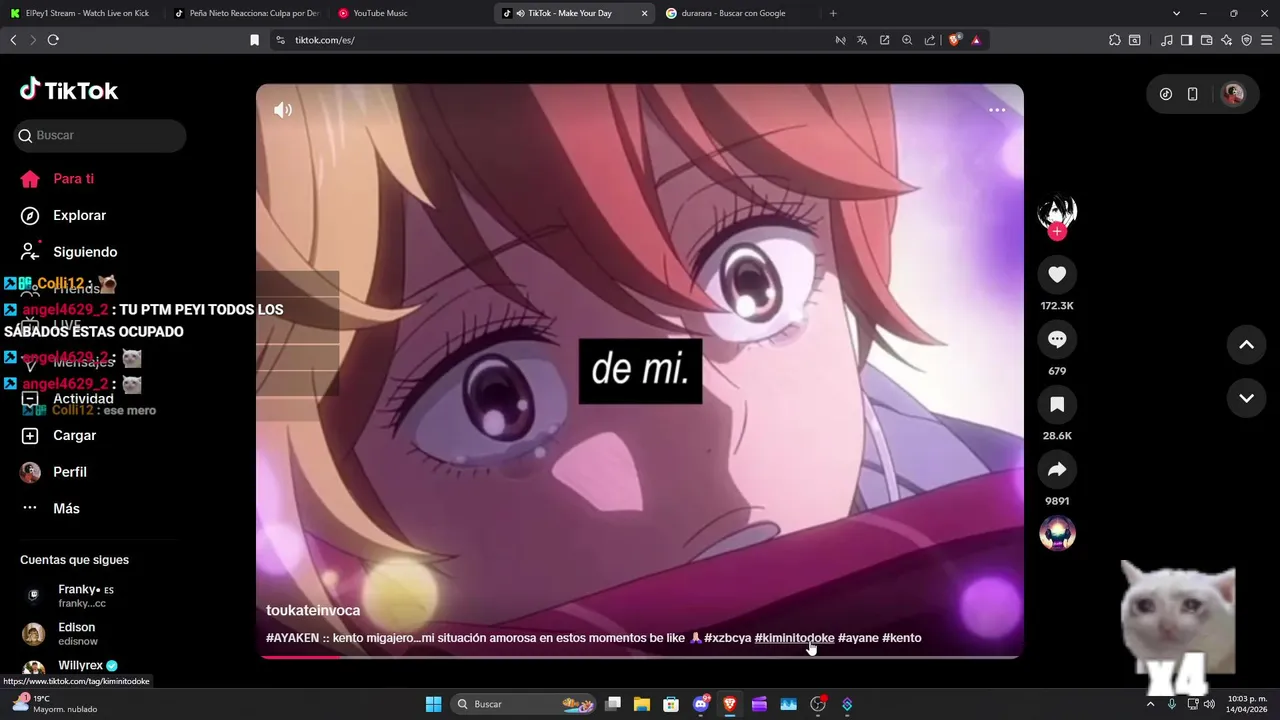The height and width of the screenshot is (720, 1280).
Task: Open the tab search dropdown arrow
Action: point(1176,13)
